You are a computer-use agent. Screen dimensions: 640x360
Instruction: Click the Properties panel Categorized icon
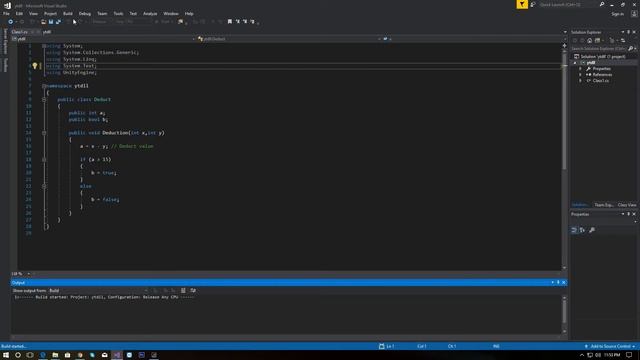point(574,230)
